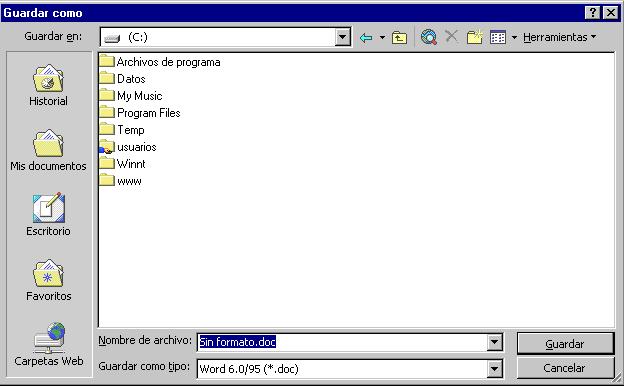624x386 pixels.
Task: Click the Cancelar button
Action: (565, 368)
